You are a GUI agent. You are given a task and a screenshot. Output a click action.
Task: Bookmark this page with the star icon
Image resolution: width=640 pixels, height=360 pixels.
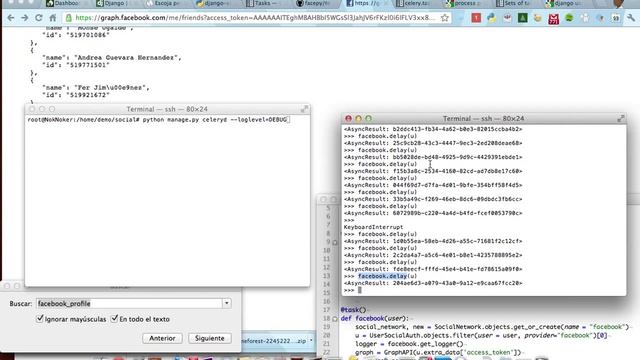445,18
